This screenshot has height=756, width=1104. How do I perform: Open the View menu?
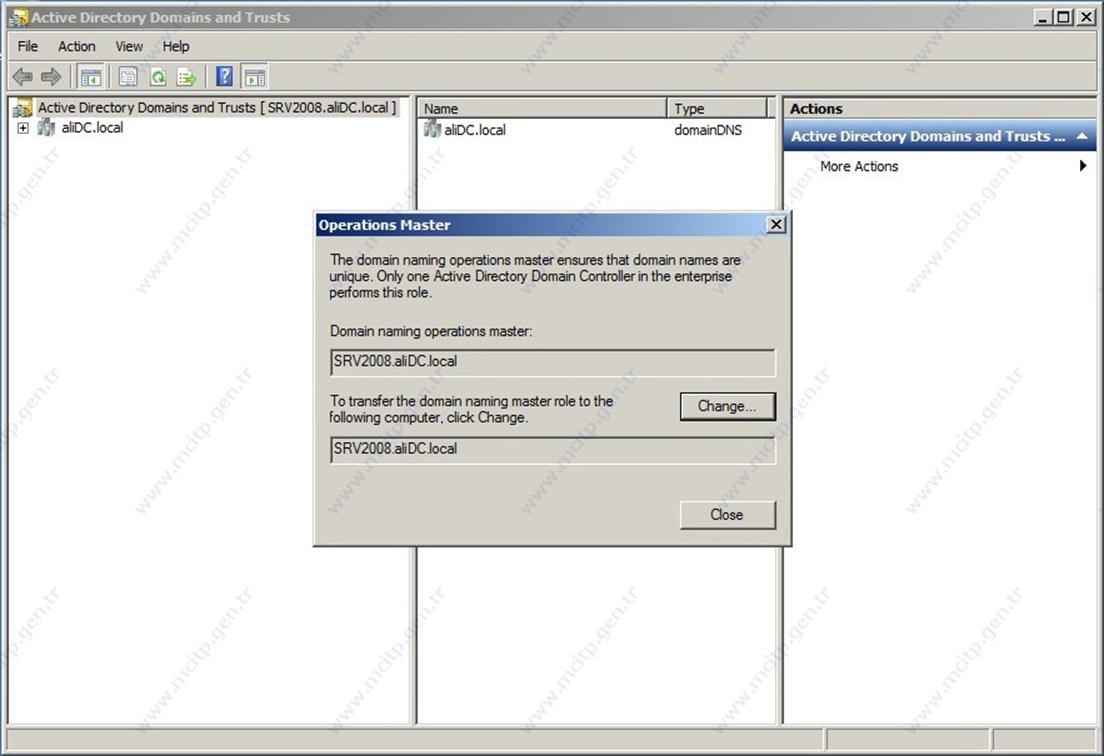(x=129, y=46)
